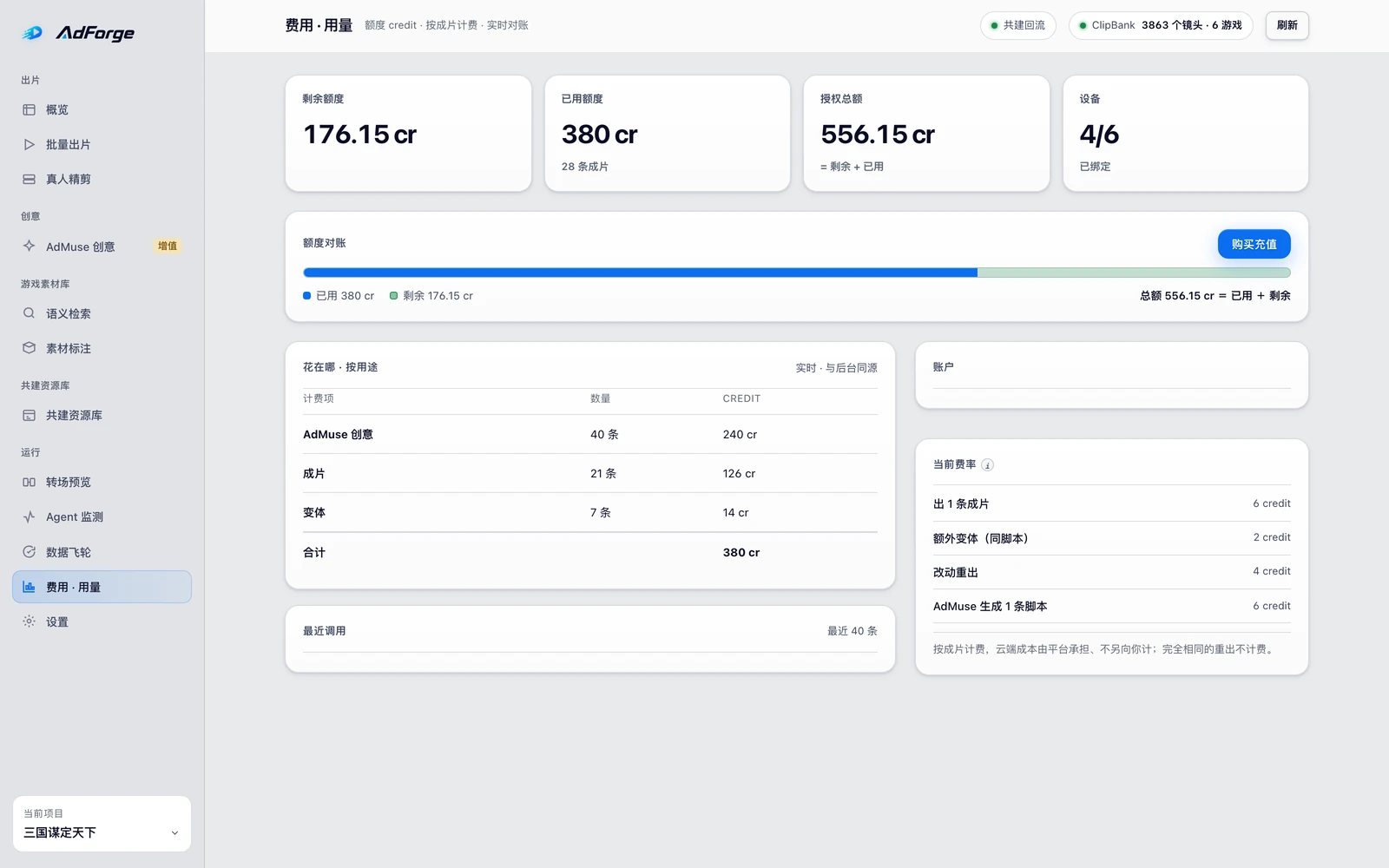Click the green 剩余 176.15 cr legend swatch
The height and width of the screenshot is (868, 1389).
point(393,296)
